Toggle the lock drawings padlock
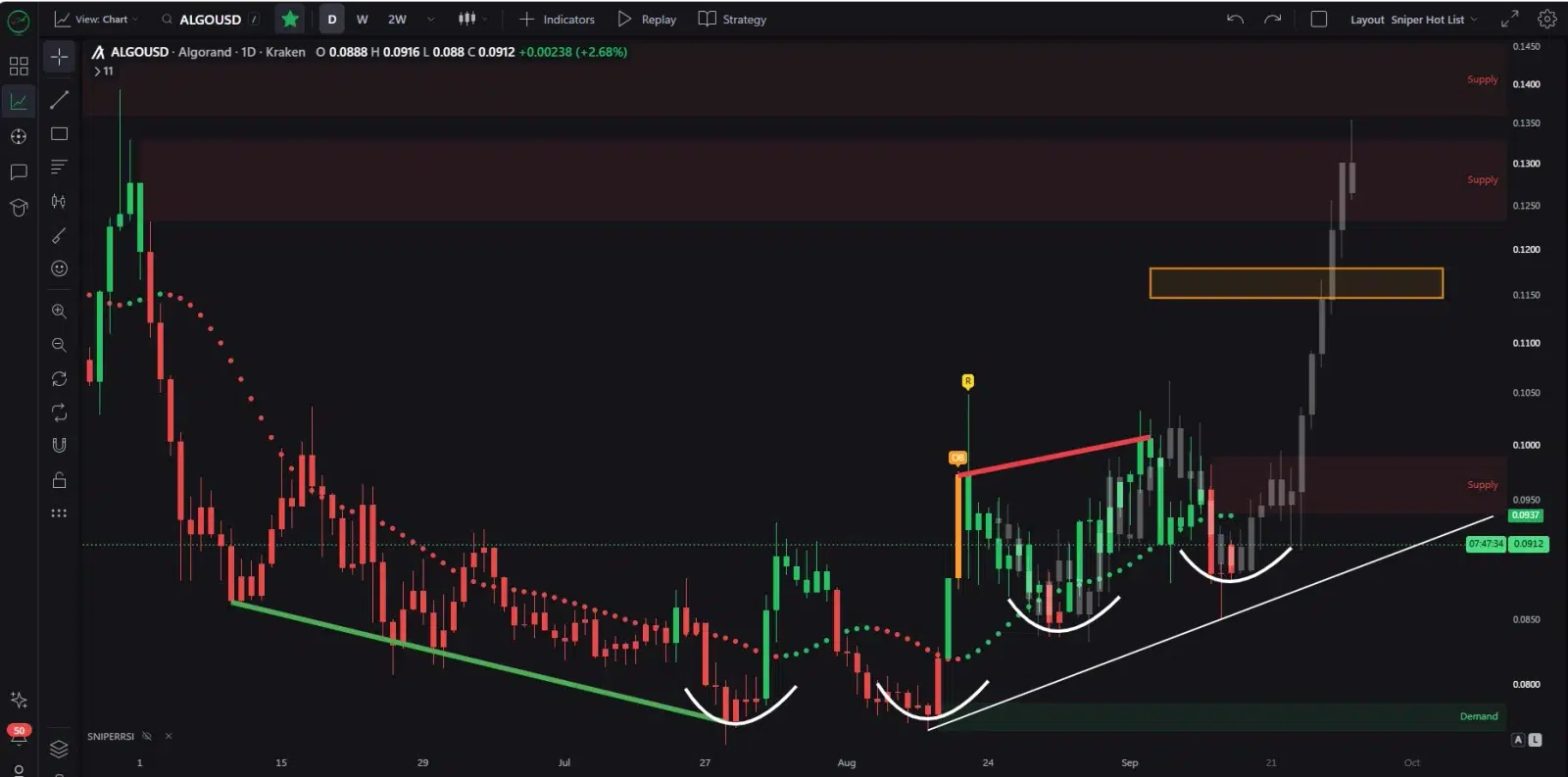 pyautogui.click(x=59, y=479)
